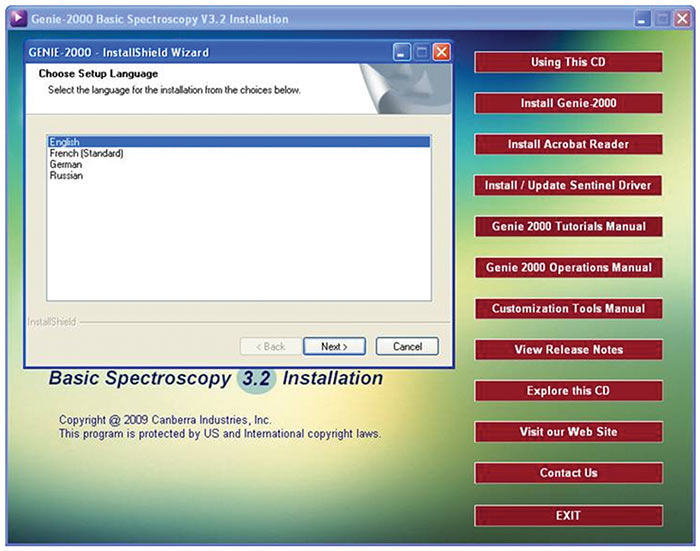
Task: Select Install / Update Sentinel Driver
Action: point(568,185)
